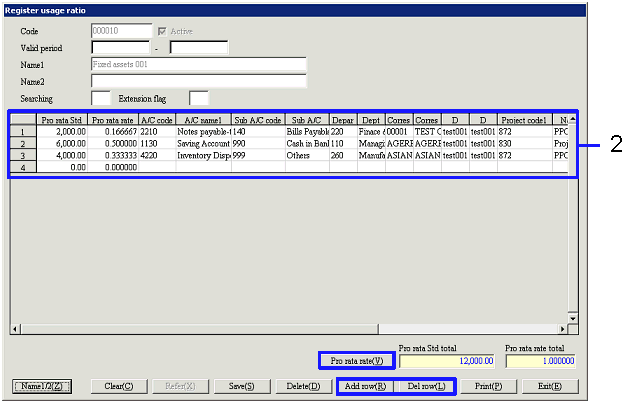
Task: Select the 6,000.00 Pro rata Std cell
Action: [62, 143]
